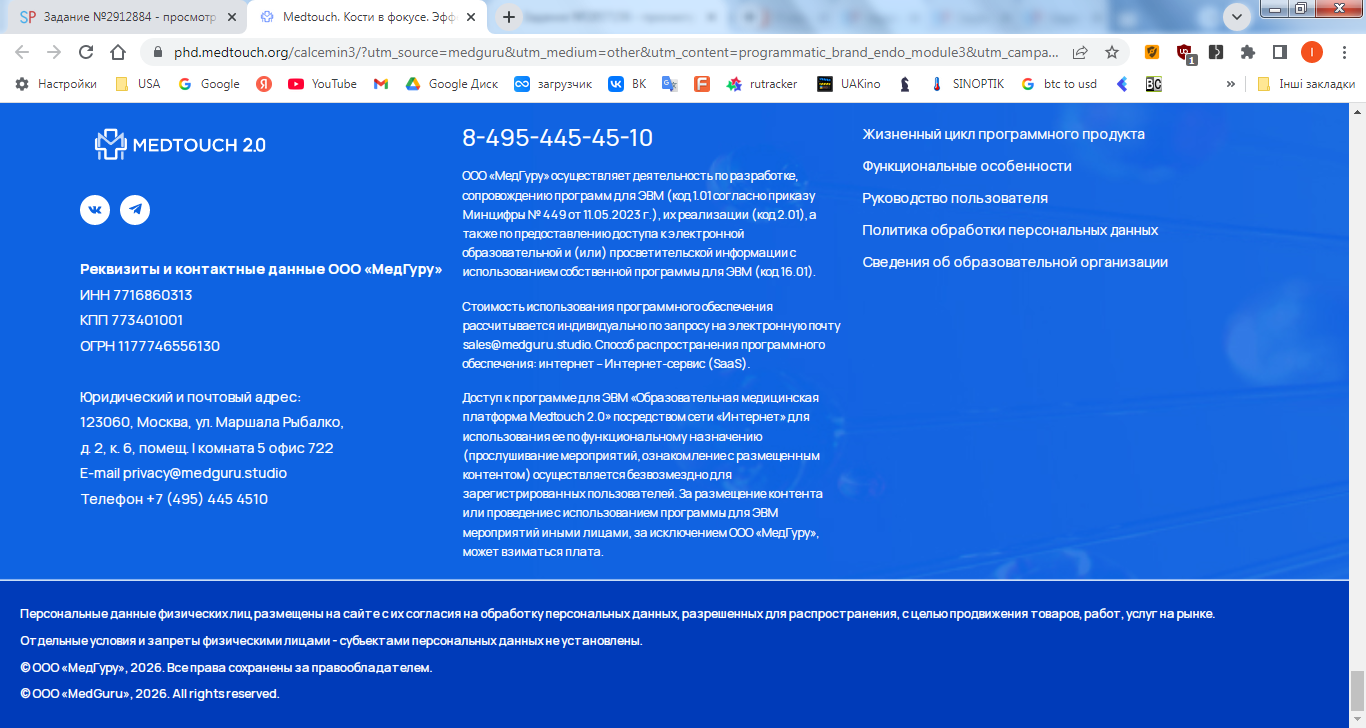Open the btc to usd bookmark
Screen dimensions: 1366x728
(x=1058, y=84)
